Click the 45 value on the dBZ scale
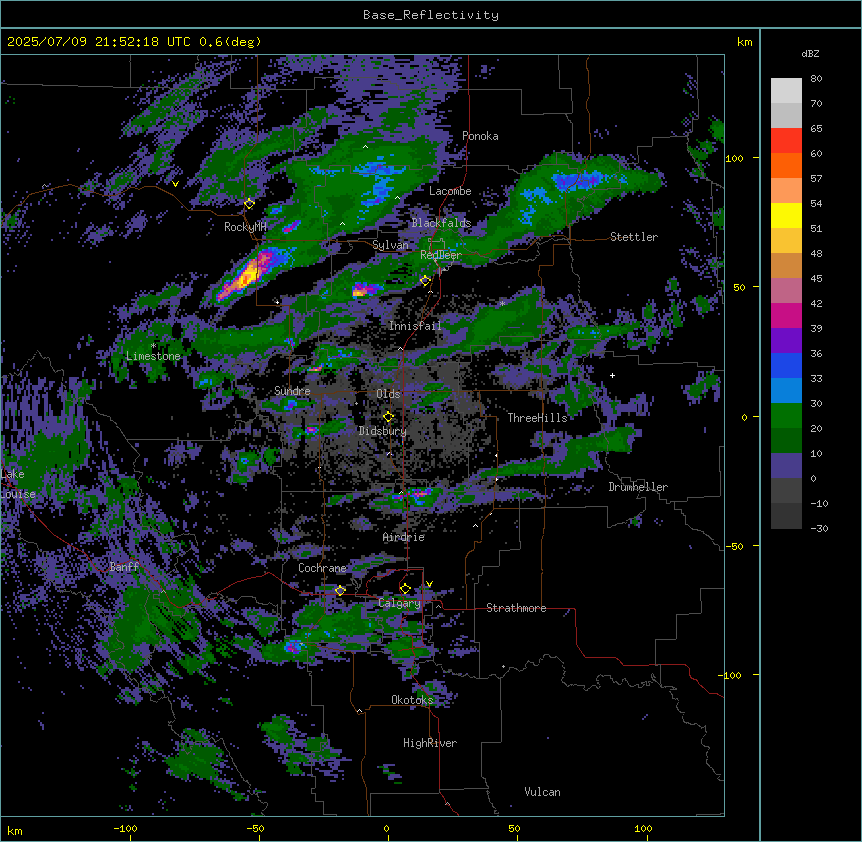Image resolution: width=862 pixels, height=842 pixels. [816, 279]
